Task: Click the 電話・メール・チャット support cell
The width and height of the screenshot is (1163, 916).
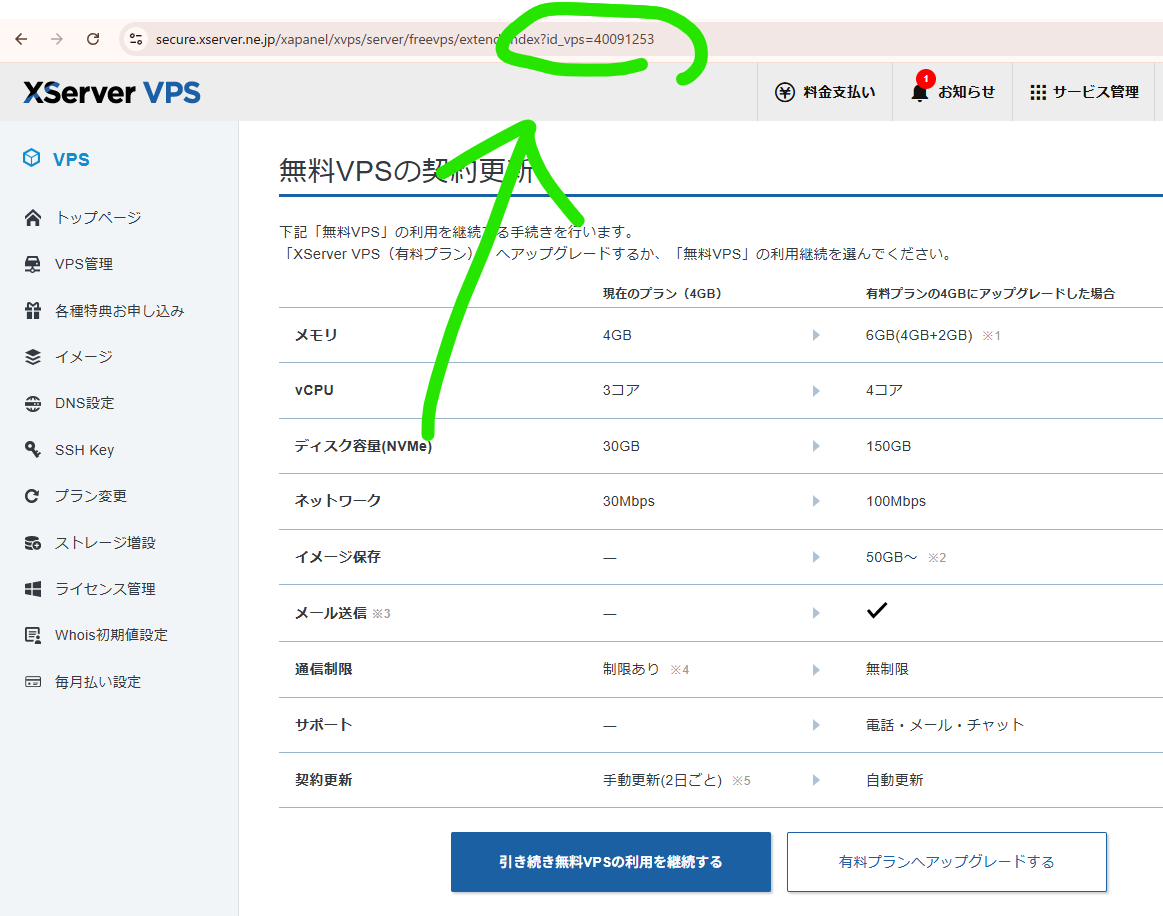Action: (x=945, y=725)
